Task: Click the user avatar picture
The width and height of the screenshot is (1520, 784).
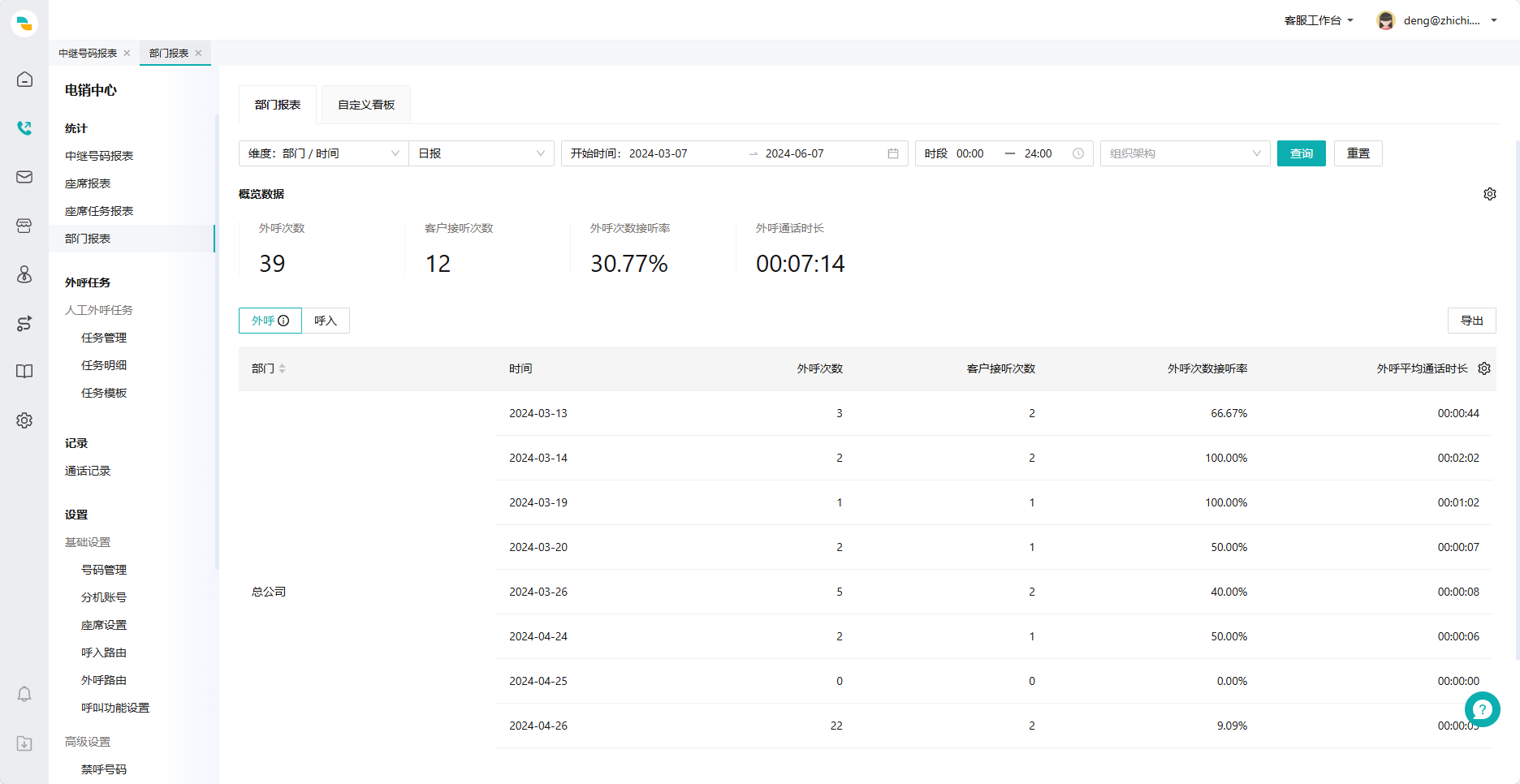Action: (x=1386, y=20)
